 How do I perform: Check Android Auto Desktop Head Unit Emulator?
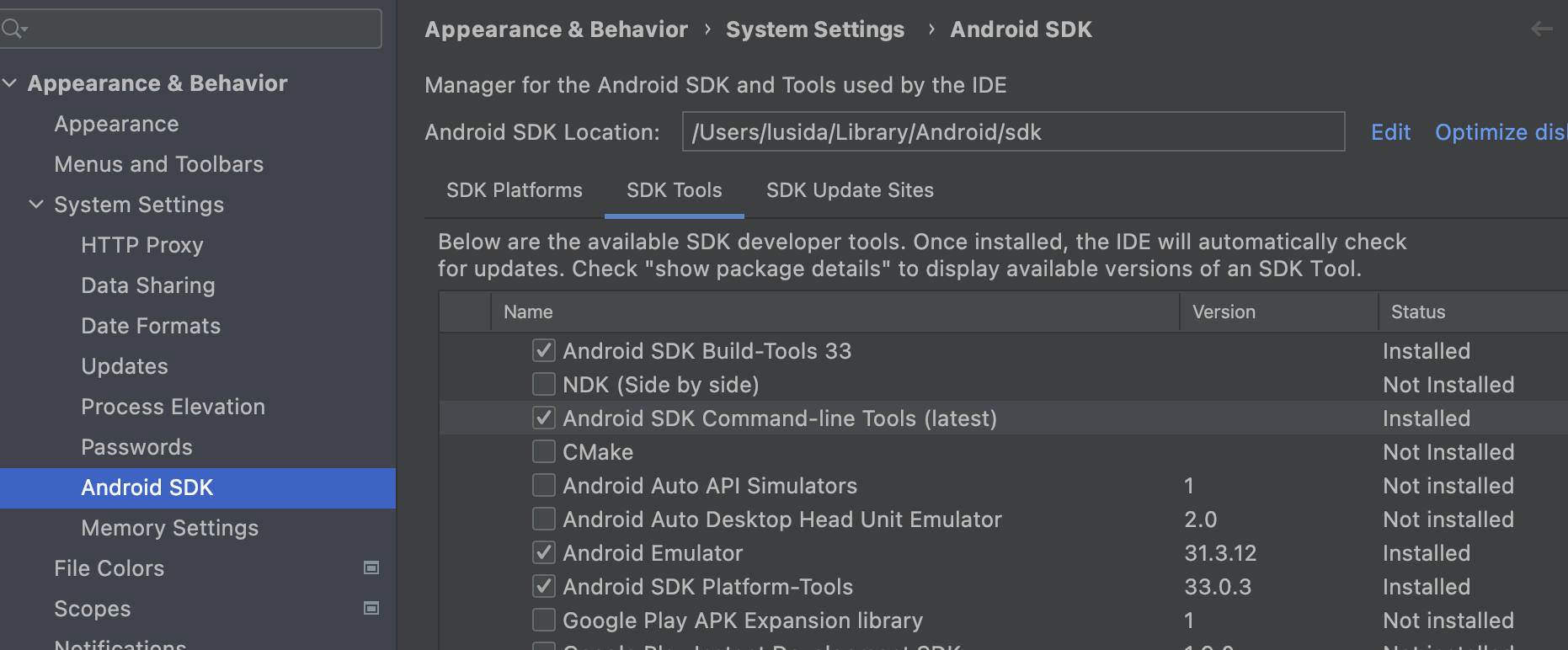click(544, 519)
